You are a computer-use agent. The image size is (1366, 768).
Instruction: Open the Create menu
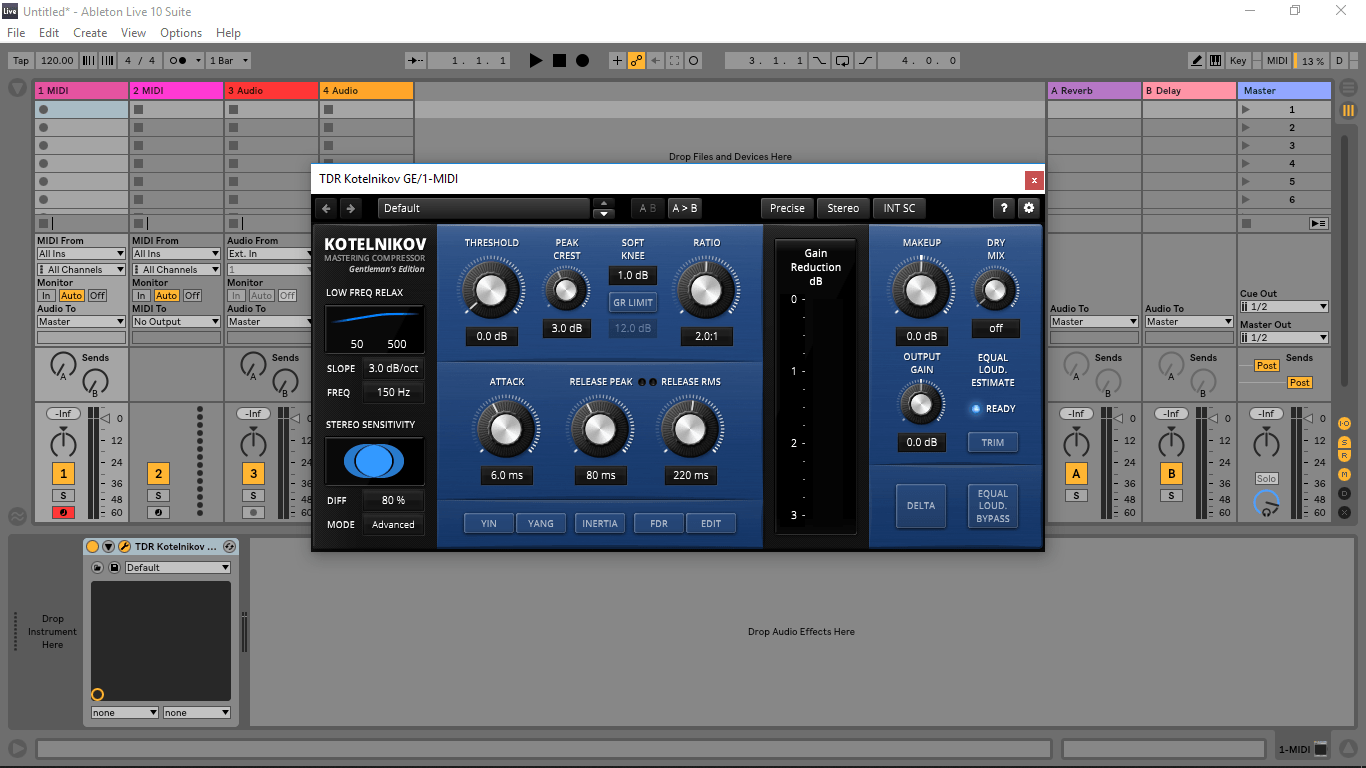[90, 33]
